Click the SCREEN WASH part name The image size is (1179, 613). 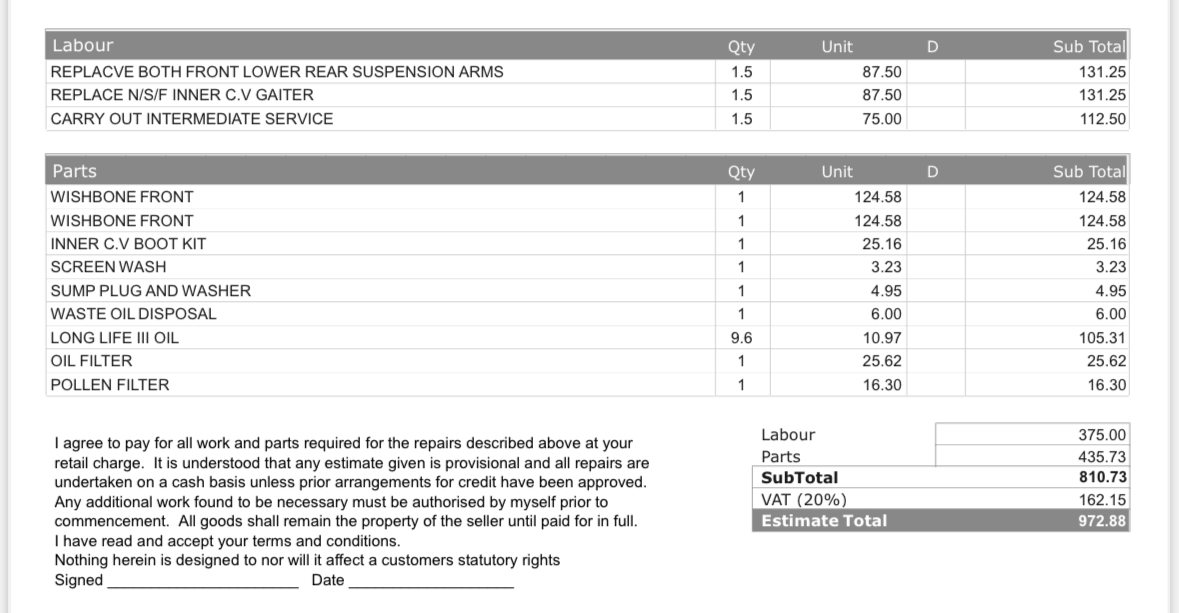pyautogui.click(x=108, y=267)
